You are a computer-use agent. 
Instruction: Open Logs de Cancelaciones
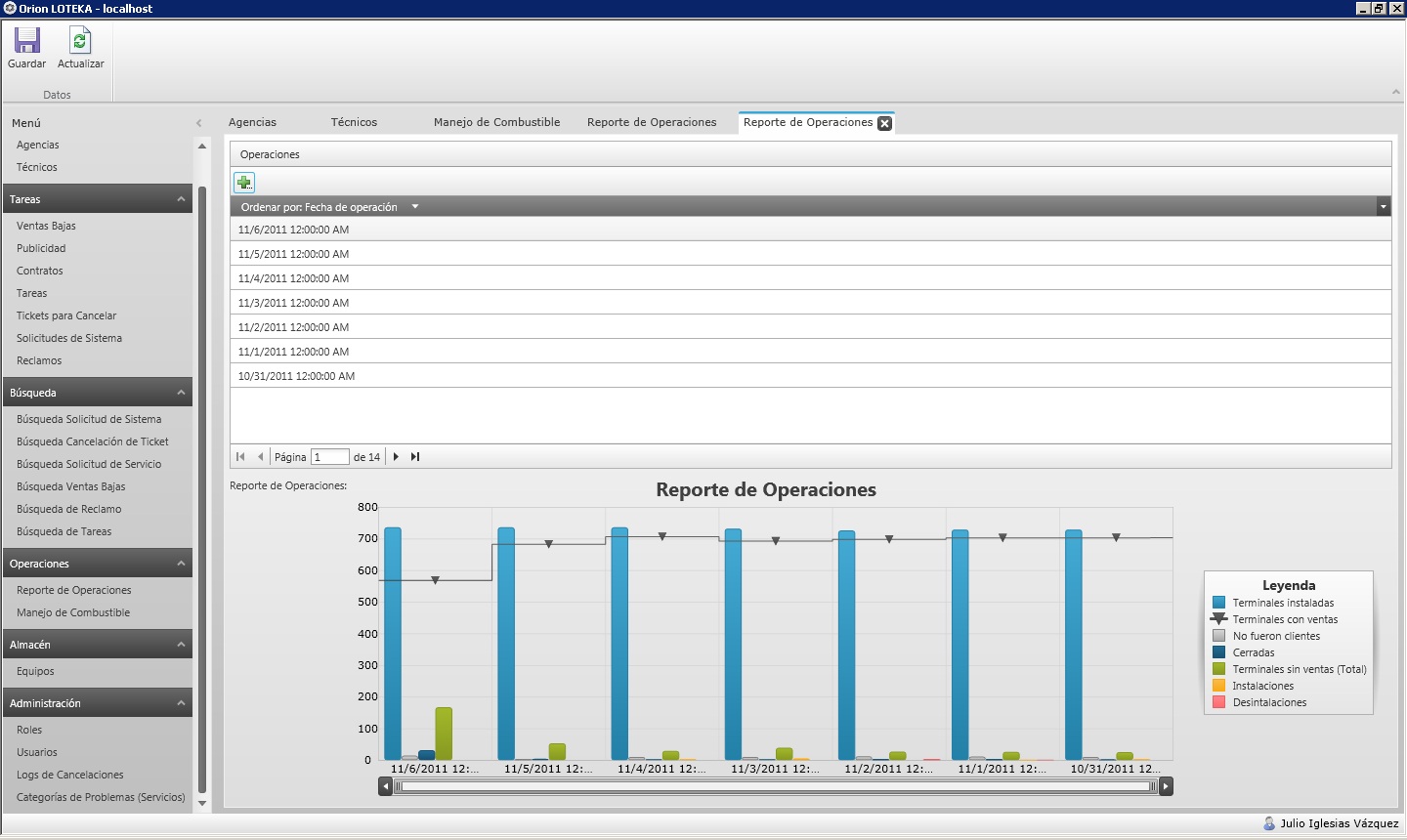point(70,775)
